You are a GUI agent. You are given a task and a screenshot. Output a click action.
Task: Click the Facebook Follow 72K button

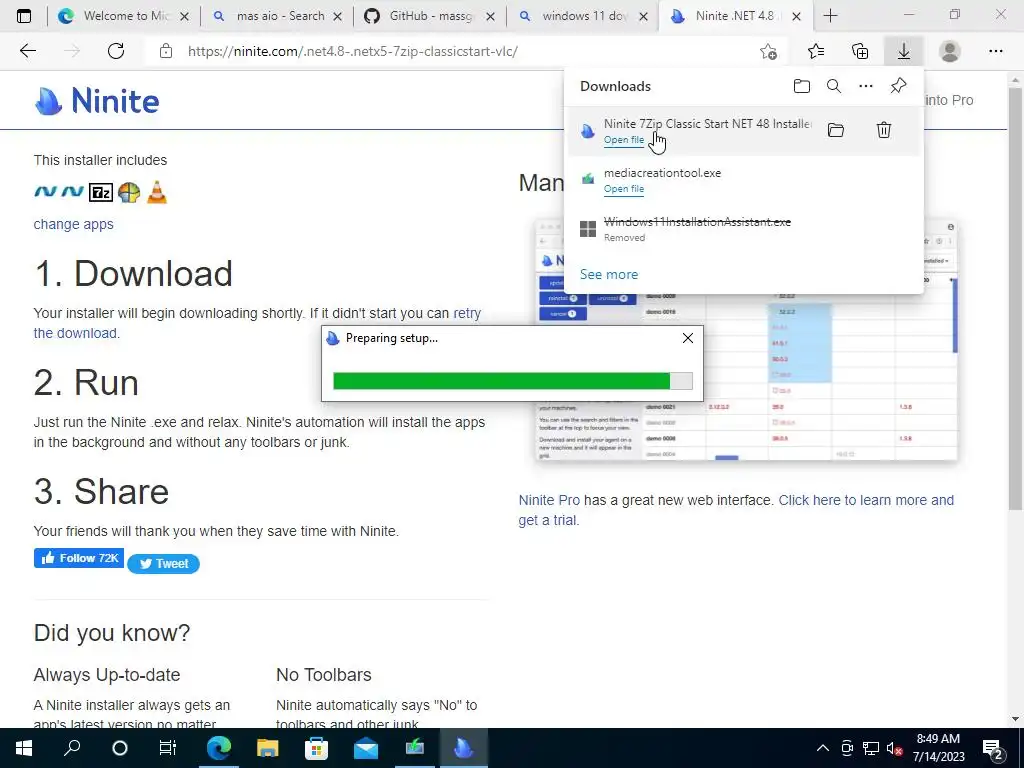79,558
